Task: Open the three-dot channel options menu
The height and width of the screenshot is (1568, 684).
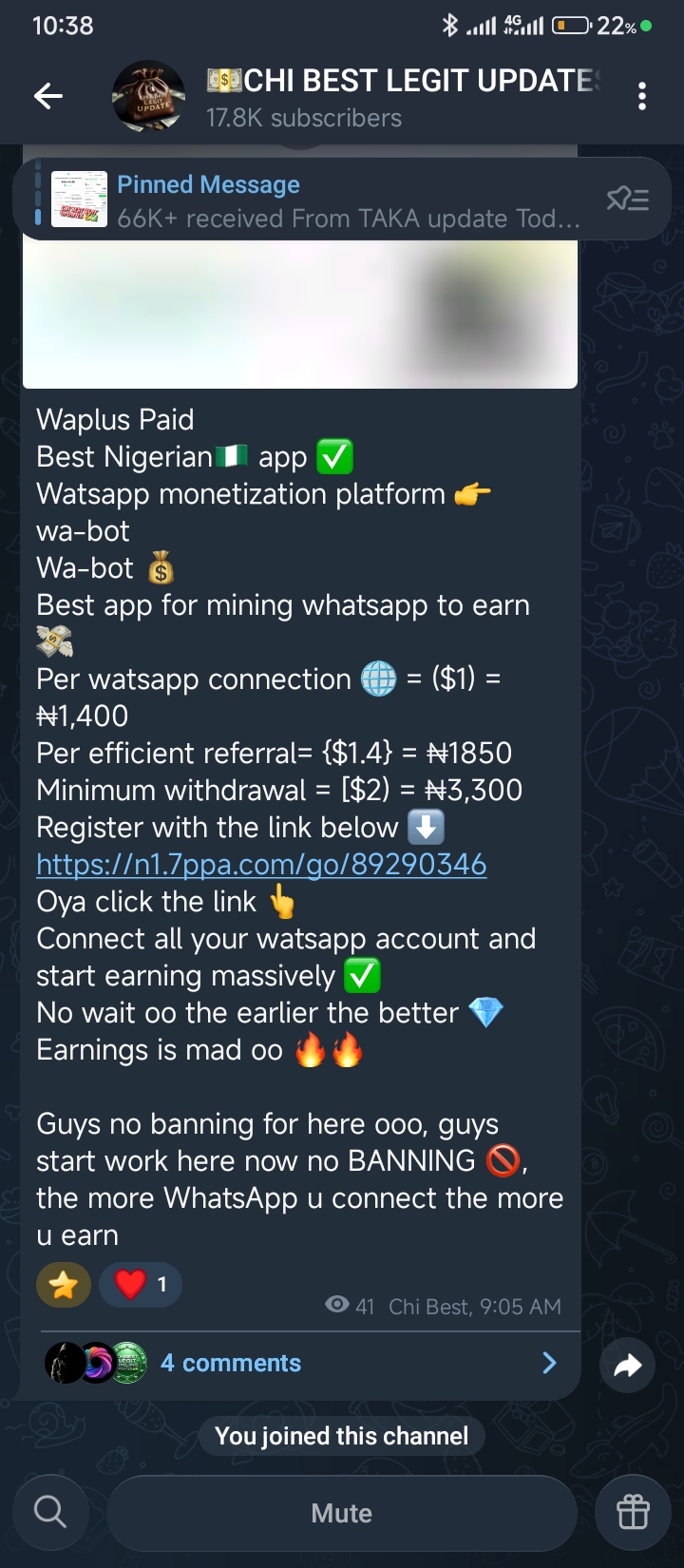Action: (643, 96)
